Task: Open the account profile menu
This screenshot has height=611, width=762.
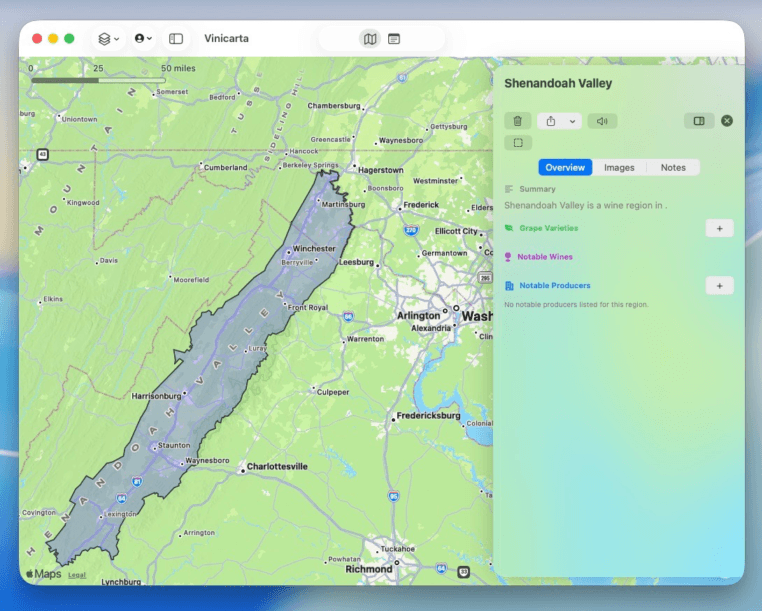Action: (x=143, y=38)
